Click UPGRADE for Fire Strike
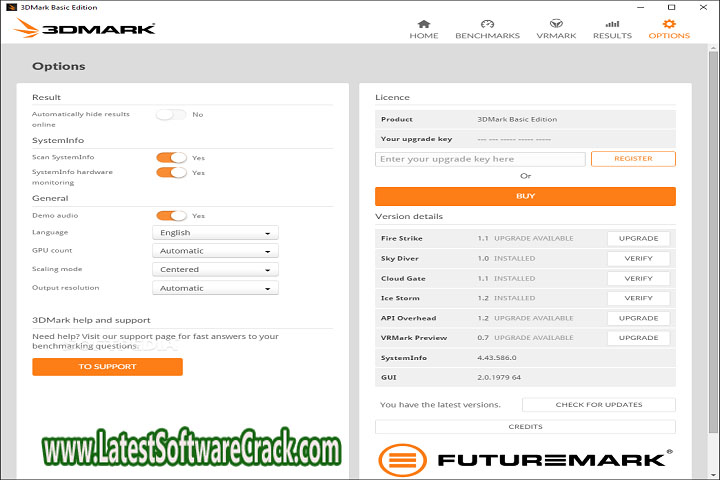Screen dimensions: 720x480 point(638,238)
